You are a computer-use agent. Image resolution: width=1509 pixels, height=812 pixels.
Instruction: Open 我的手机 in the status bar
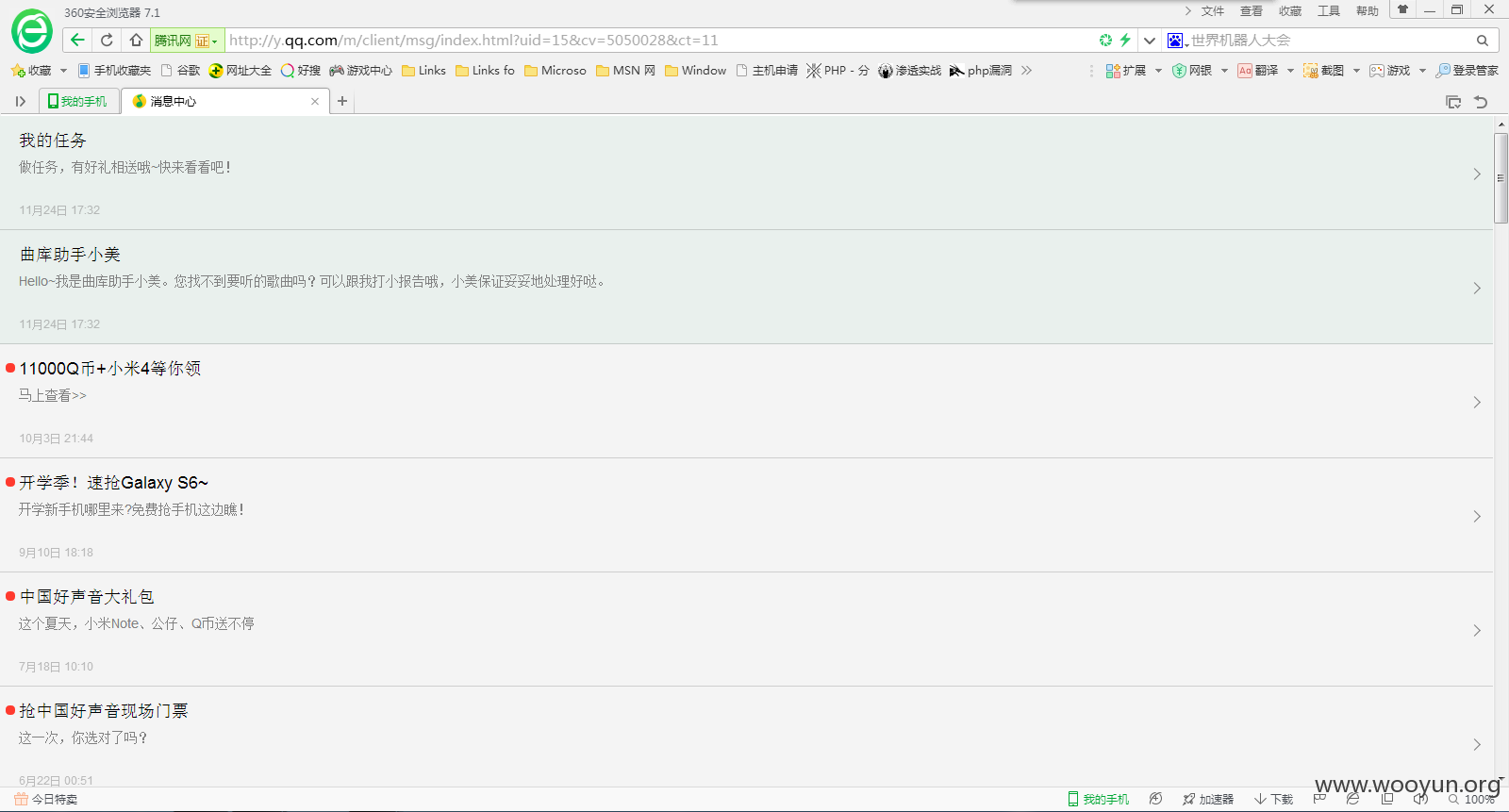tap(1099, 799)
